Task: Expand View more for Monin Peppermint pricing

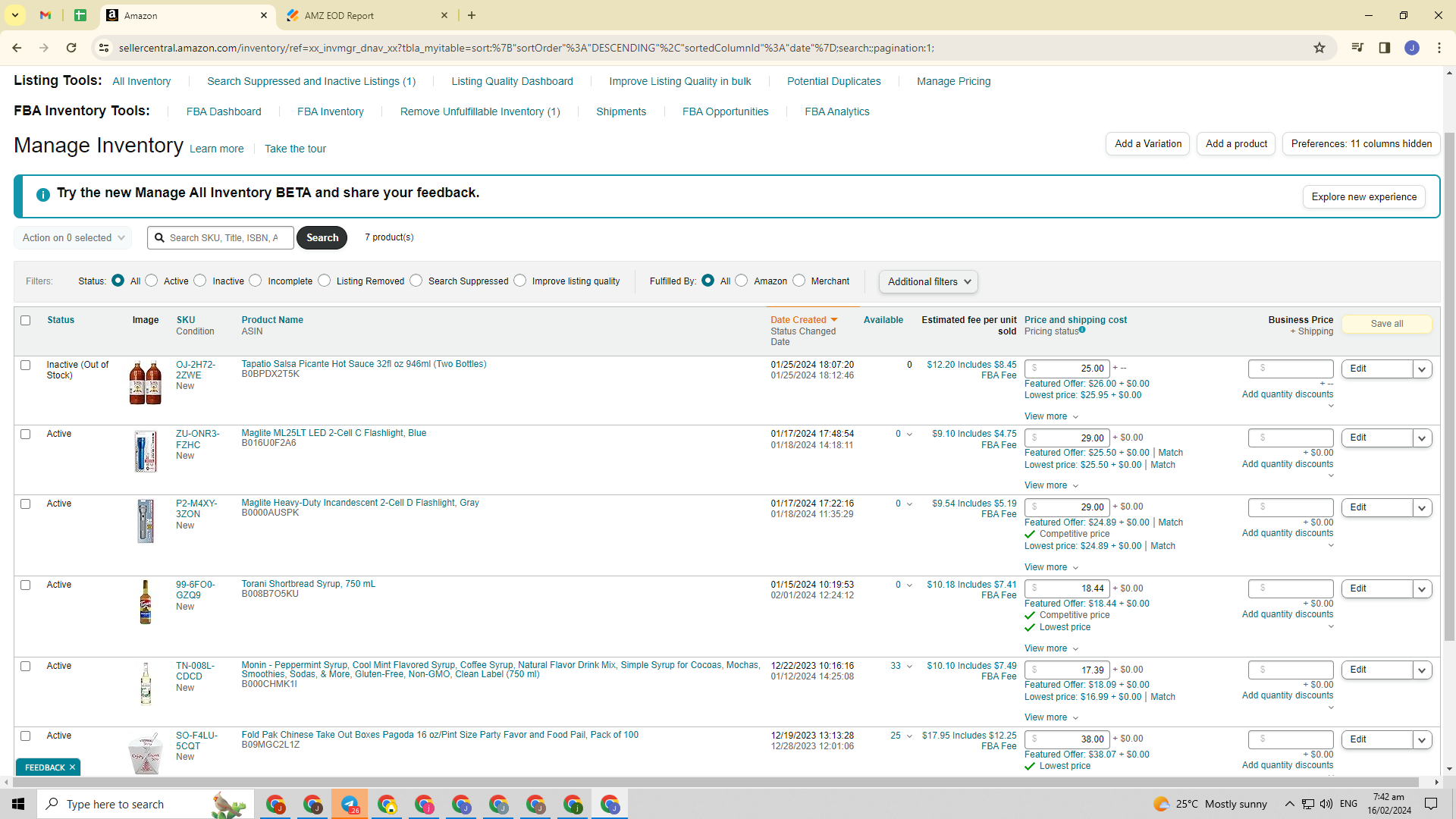Action: (x=1051, y=717)
